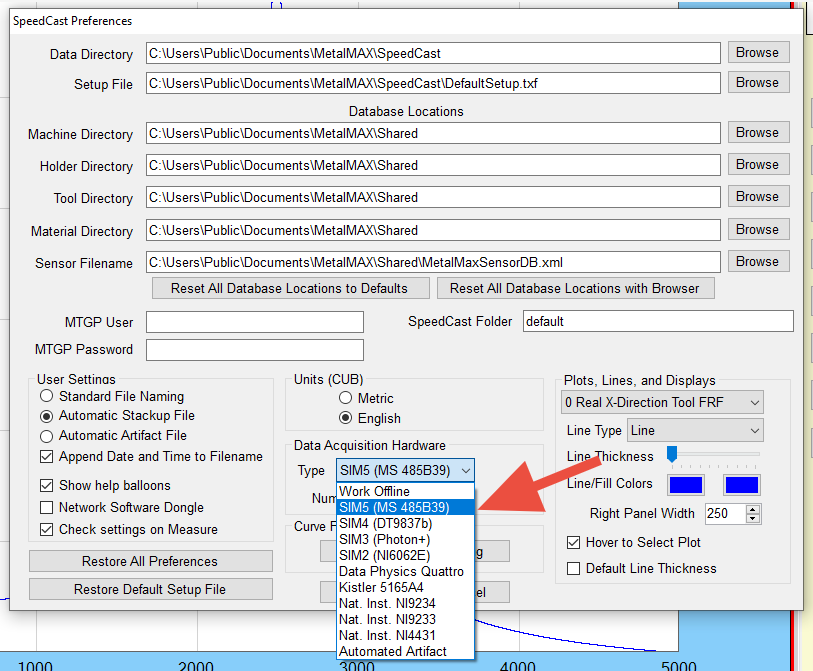
Task: Click the SpeedCast Folder field
Action: (x=658, y=321)
